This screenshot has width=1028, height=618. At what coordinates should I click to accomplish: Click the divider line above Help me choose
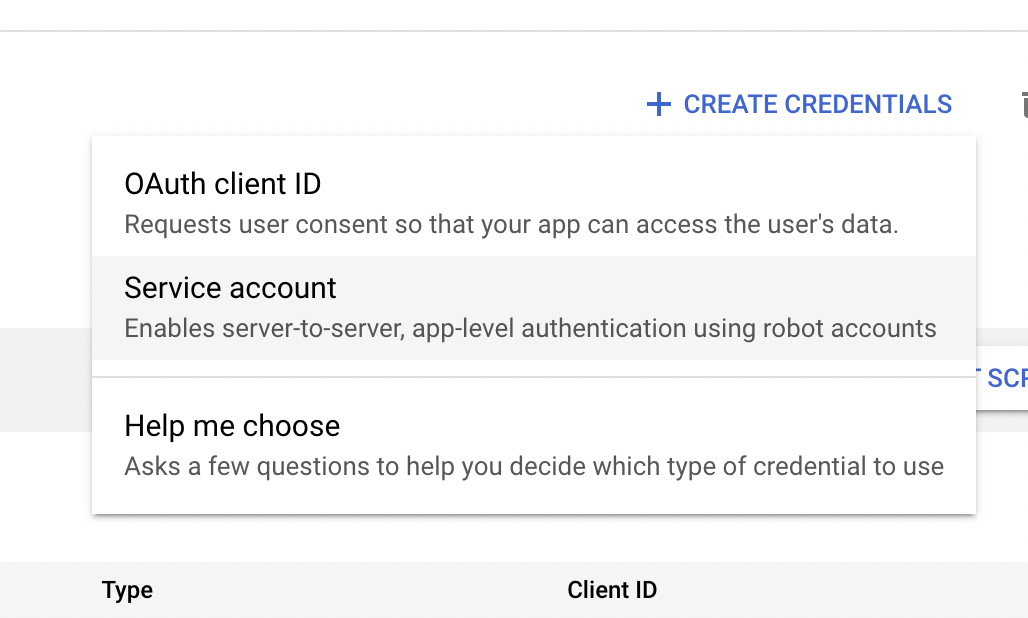point(533,377)
